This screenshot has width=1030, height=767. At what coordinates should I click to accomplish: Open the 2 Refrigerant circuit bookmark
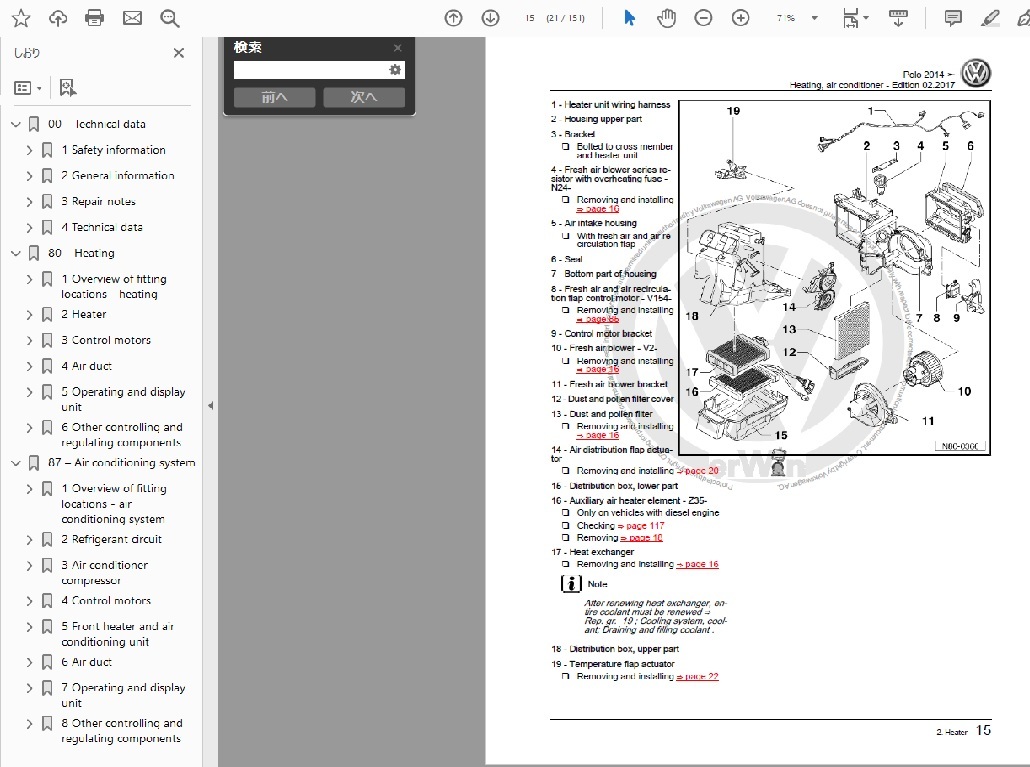tap(111, 539)
